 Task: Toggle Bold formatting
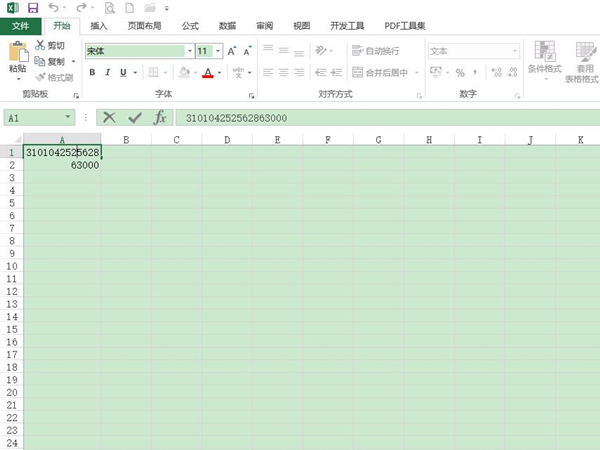[x=92, y=72]
